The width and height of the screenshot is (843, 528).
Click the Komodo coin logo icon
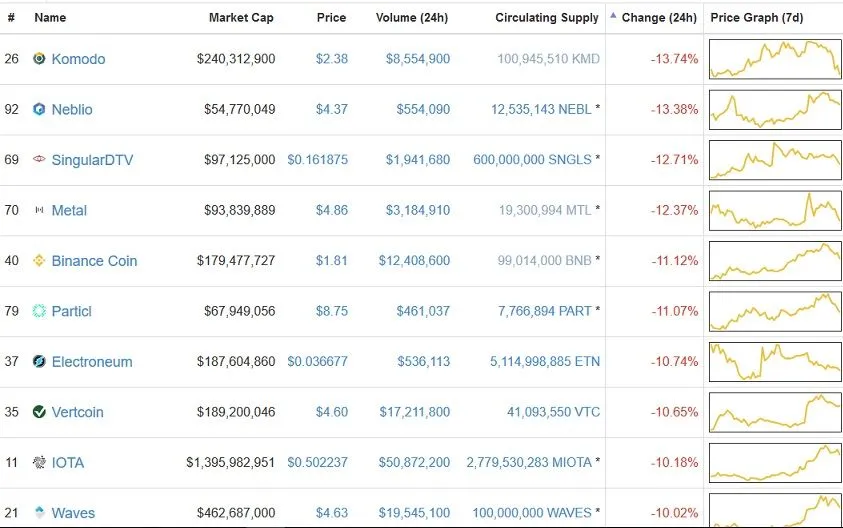click(x=39, y=58)
